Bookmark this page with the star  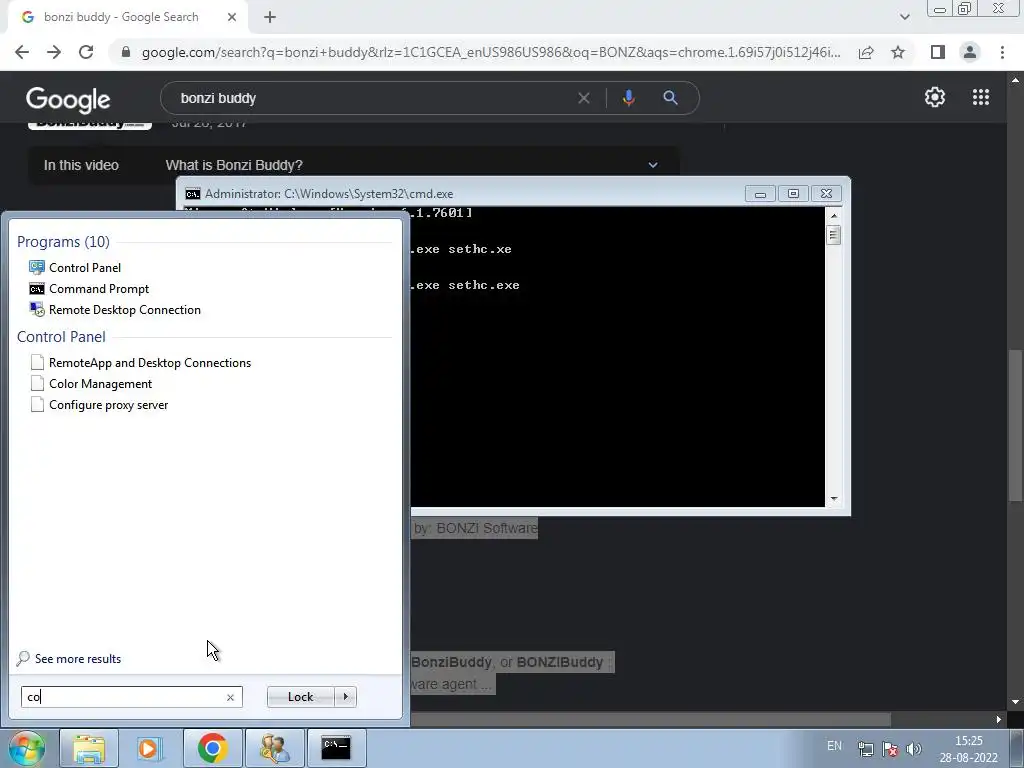coord(898,52)
